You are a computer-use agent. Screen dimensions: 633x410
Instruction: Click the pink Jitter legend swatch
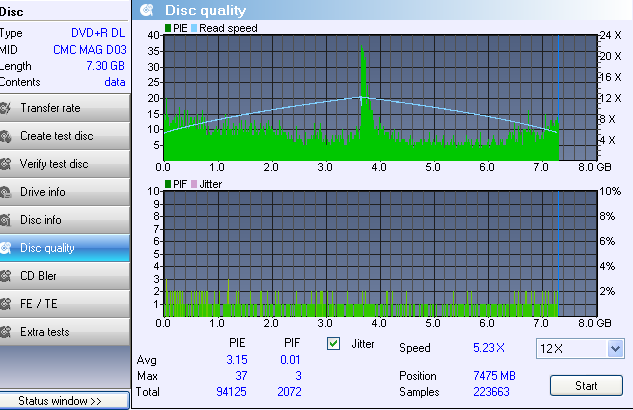point(194,185)
